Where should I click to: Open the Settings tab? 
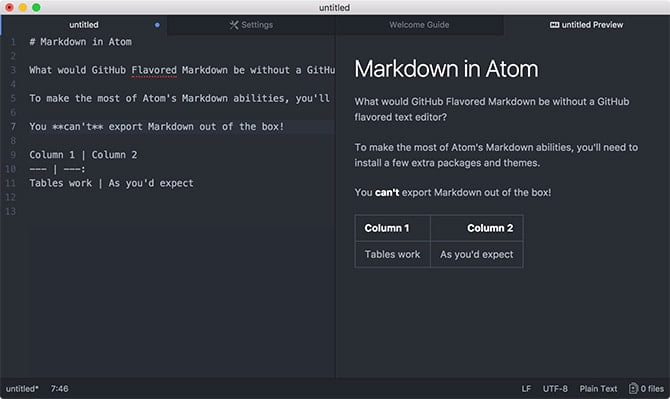(251, 25)
